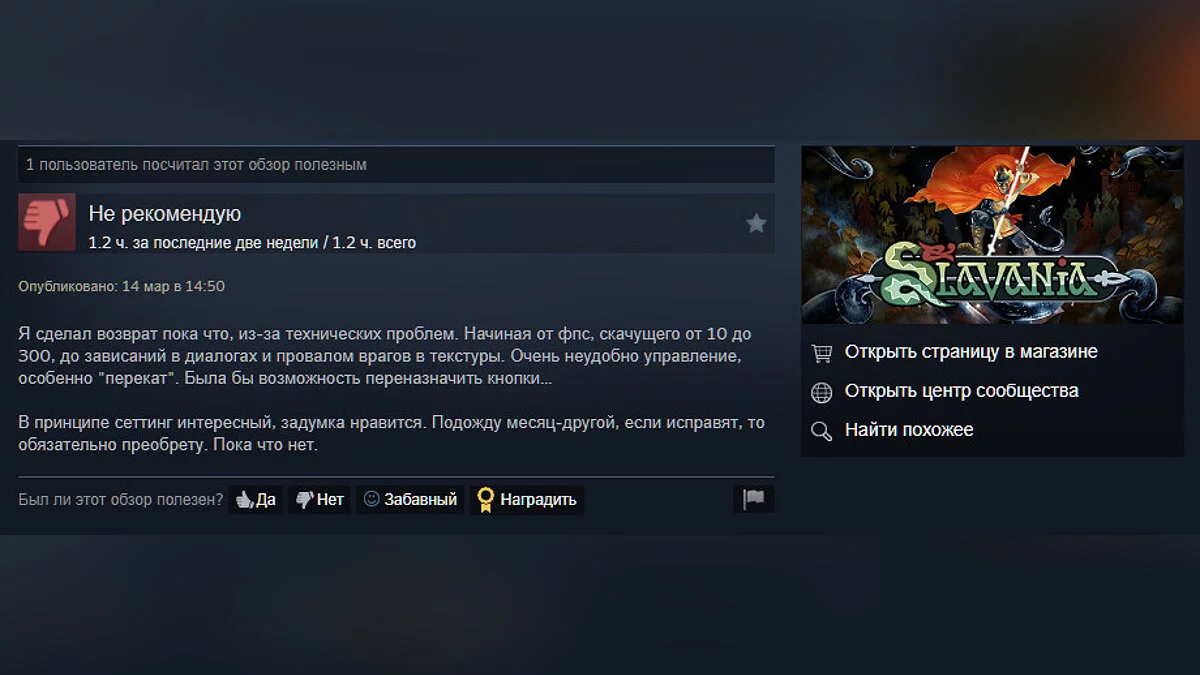
Task: Vote Да to mark review helpful
Action: click(256, 499)
